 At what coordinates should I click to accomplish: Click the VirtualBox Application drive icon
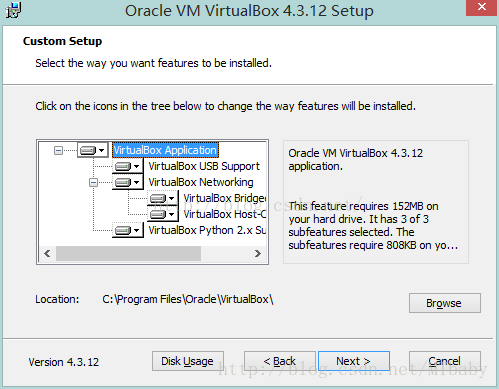pyautogui.click(x=88, y=150)
